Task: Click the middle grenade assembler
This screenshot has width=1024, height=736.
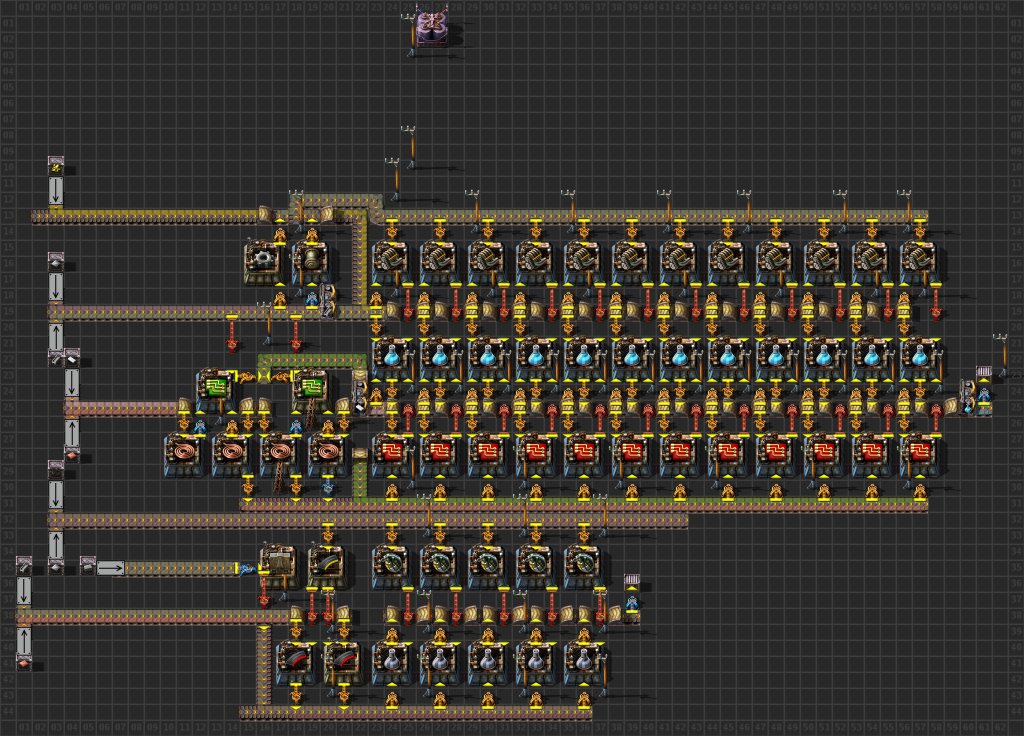Action: (487, 565)
